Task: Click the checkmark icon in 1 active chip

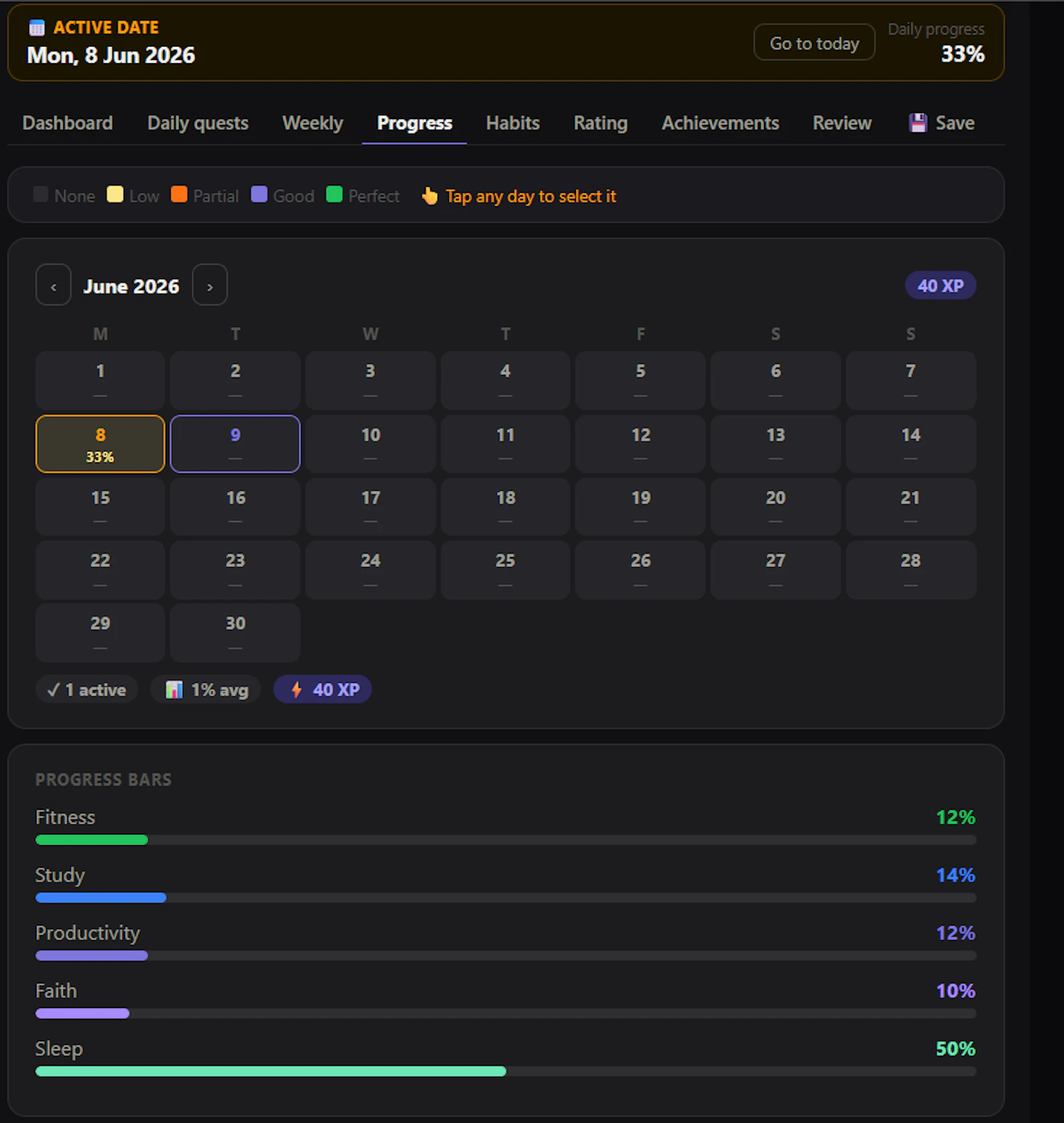Action: (53, 689)
